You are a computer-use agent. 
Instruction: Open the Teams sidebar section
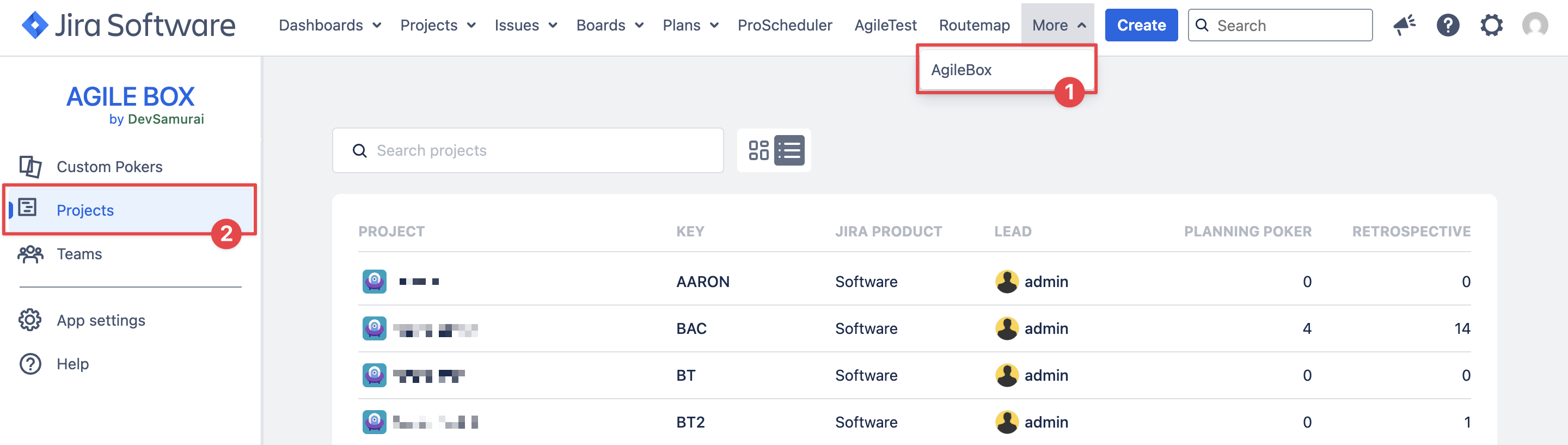point(79,254)
